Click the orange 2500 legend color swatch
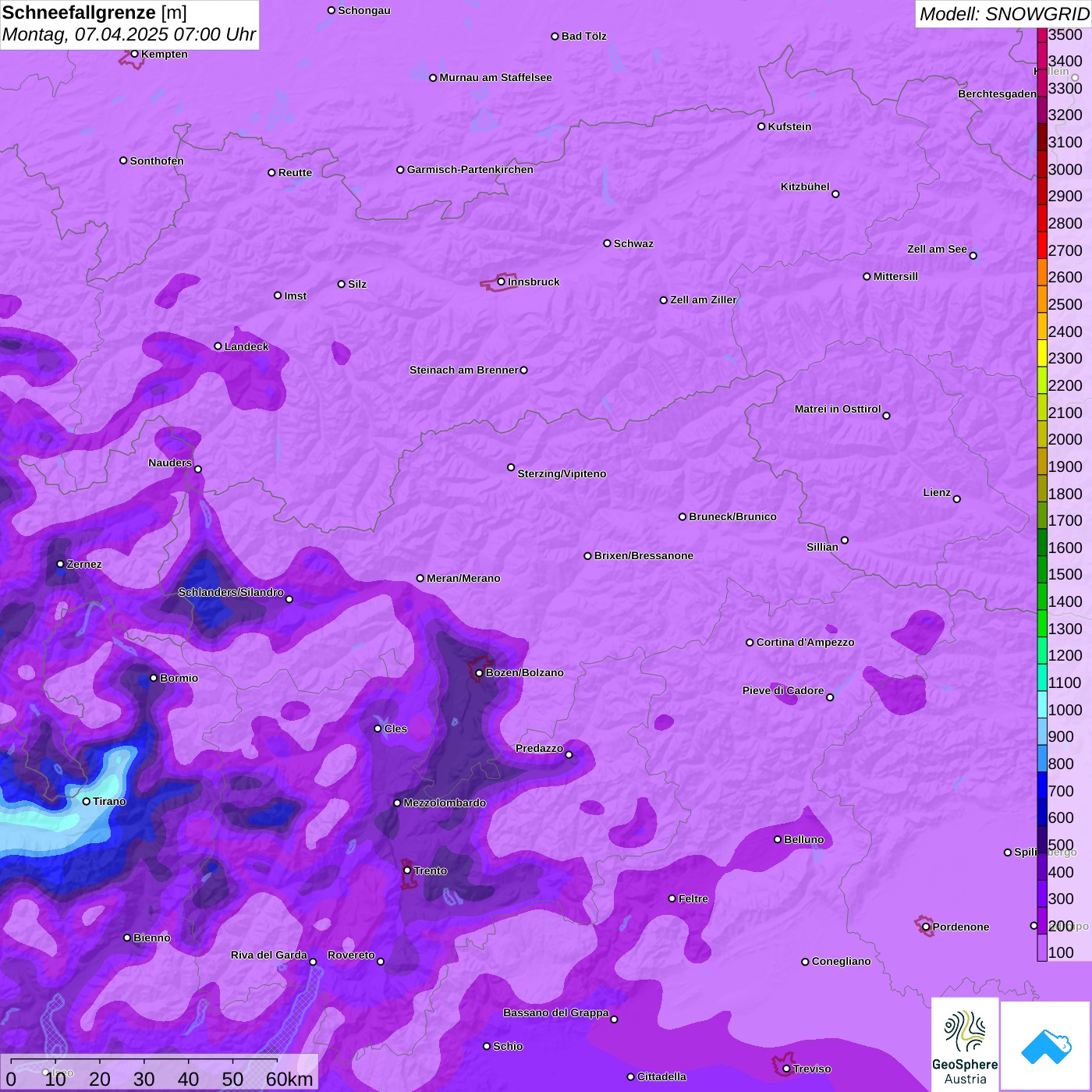Screen dimensions: 1092x1092 (x=1042, y=299)
